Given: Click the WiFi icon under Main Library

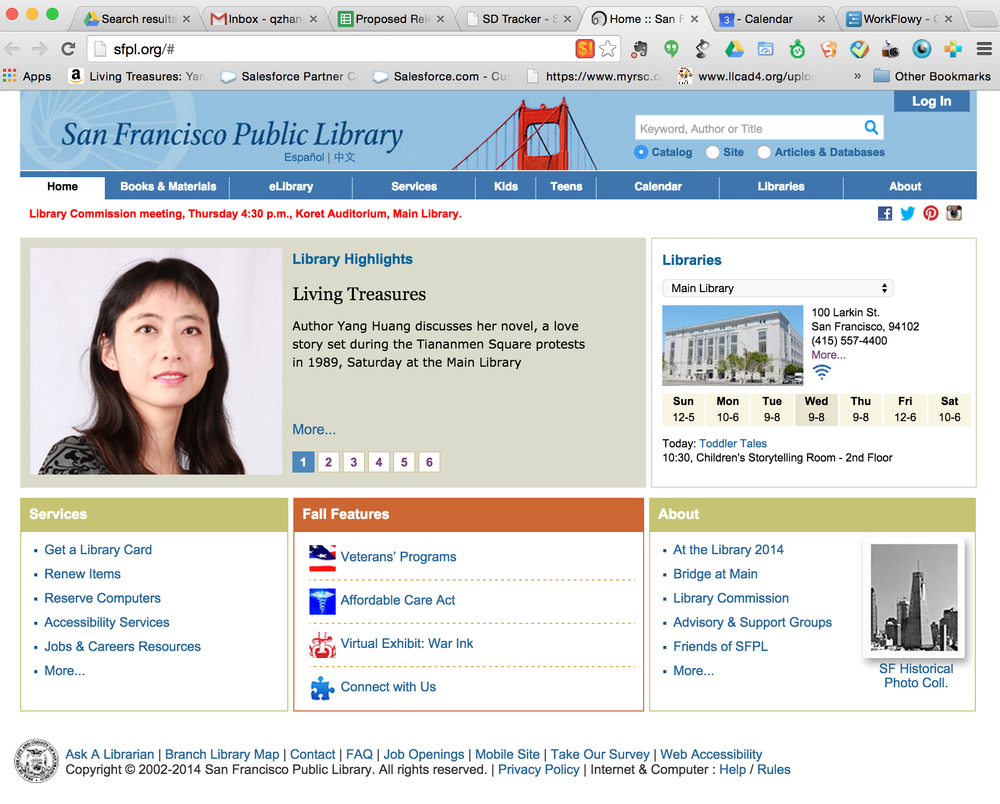Looking at the screenshot, I should point(821,372).
